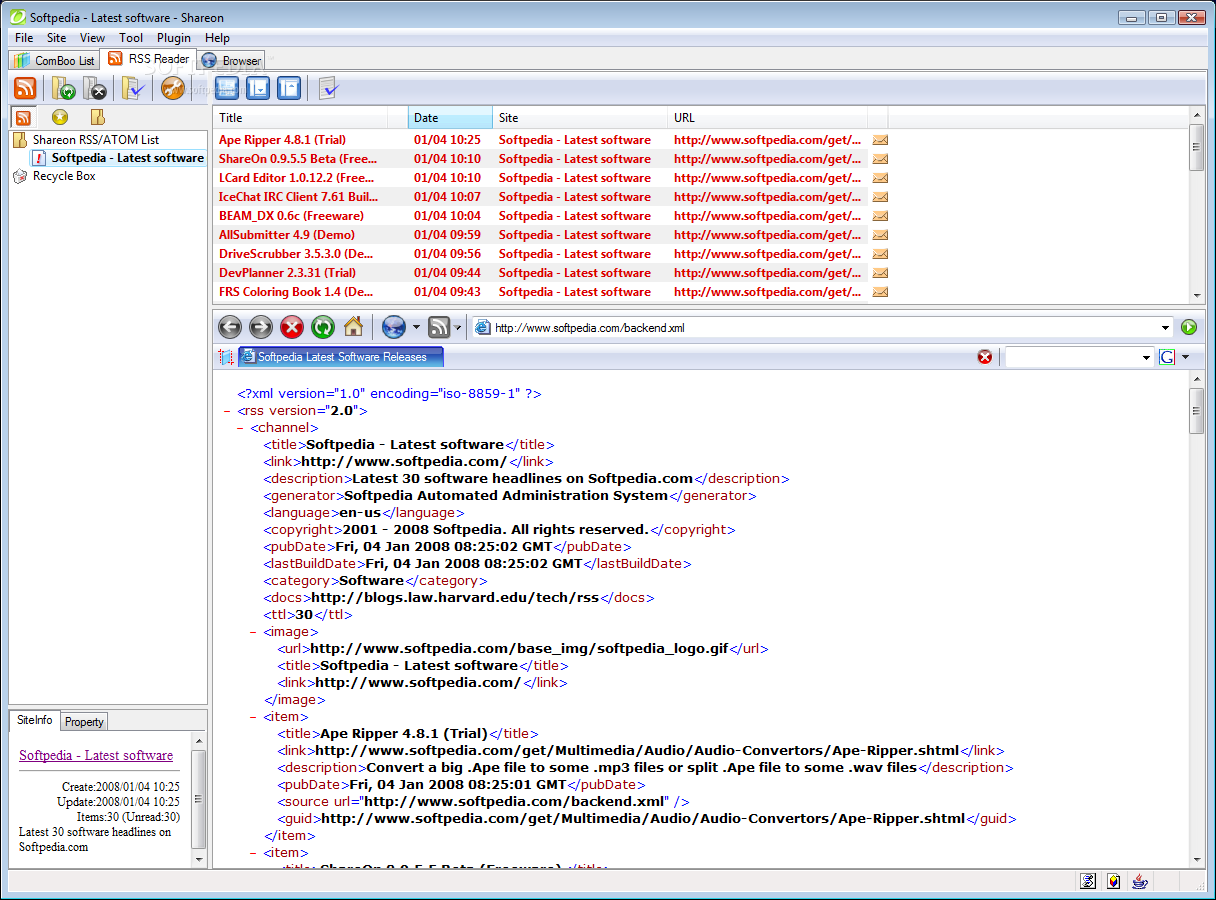This screenshot has height=900, width=1216.
Task: Open the File menu
Action: click(x=24, y=38)
